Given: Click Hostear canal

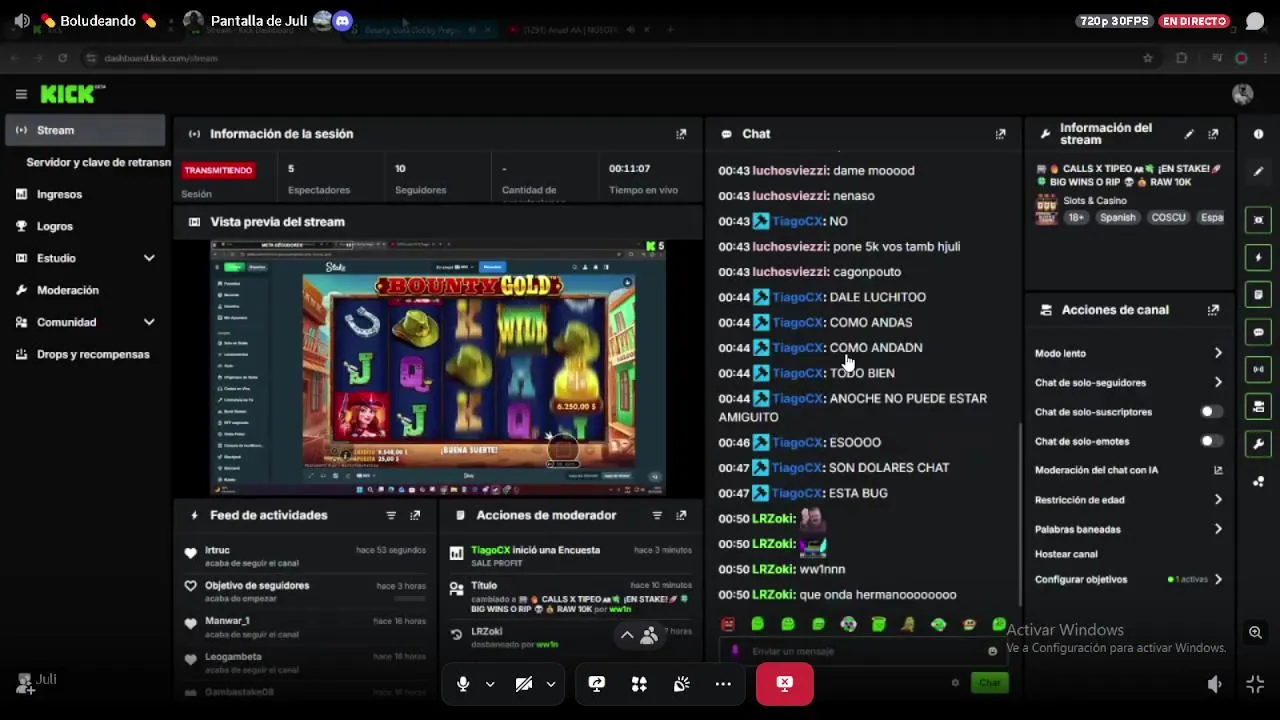Looking at the screenshot, I should coord(1066,554).
